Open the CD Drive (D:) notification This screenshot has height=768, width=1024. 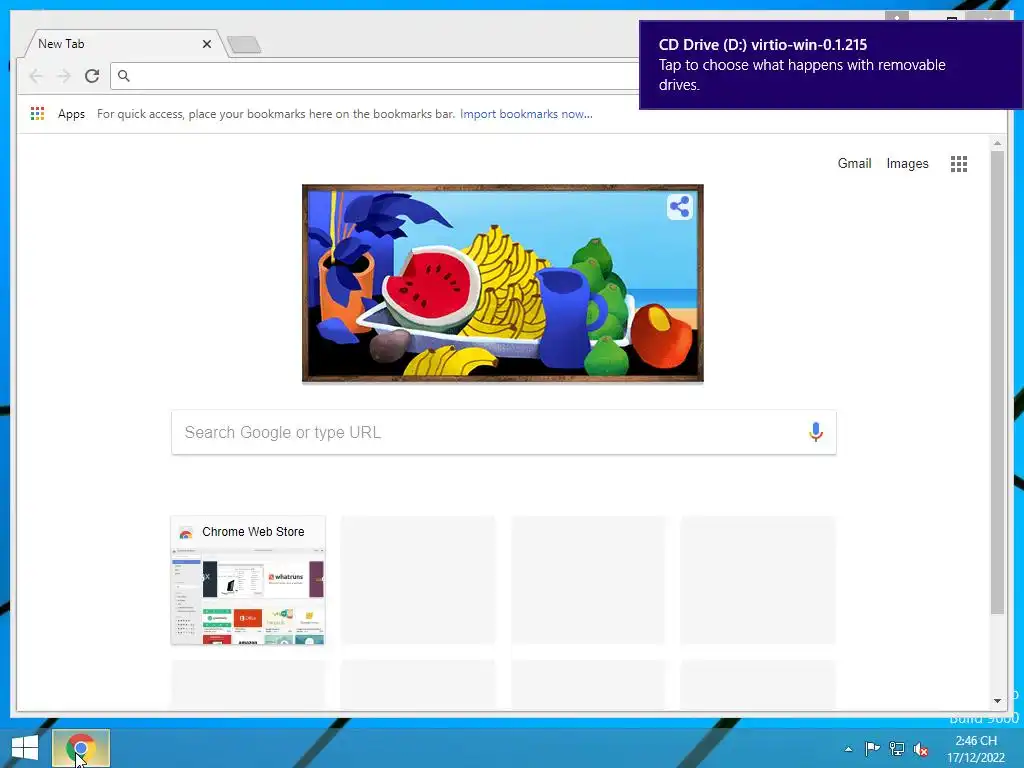pyautogui.click(x=831, y=65)
